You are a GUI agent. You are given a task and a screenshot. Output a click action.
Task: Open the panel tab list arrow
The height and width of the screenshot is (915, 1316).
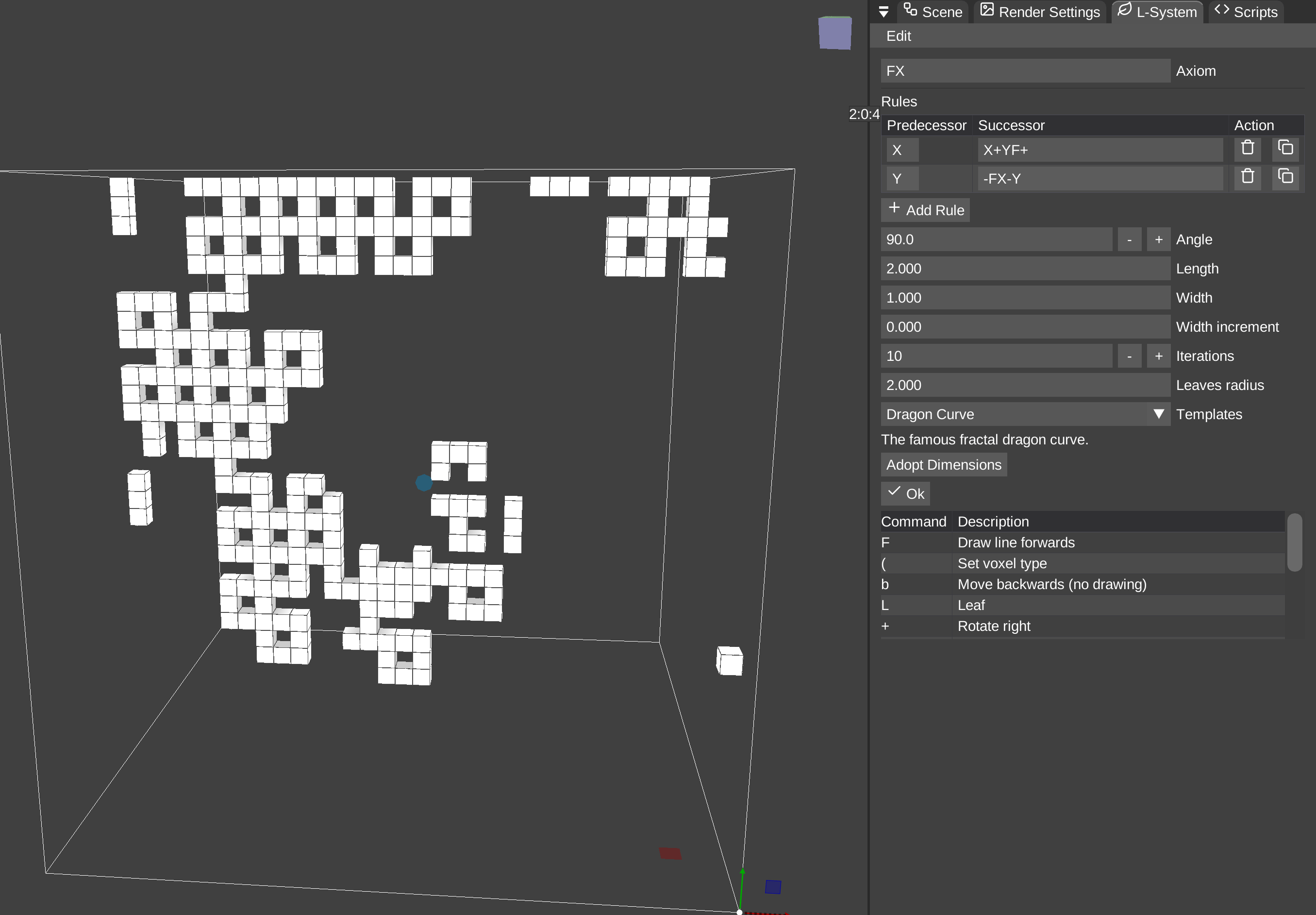pos(883,12)
